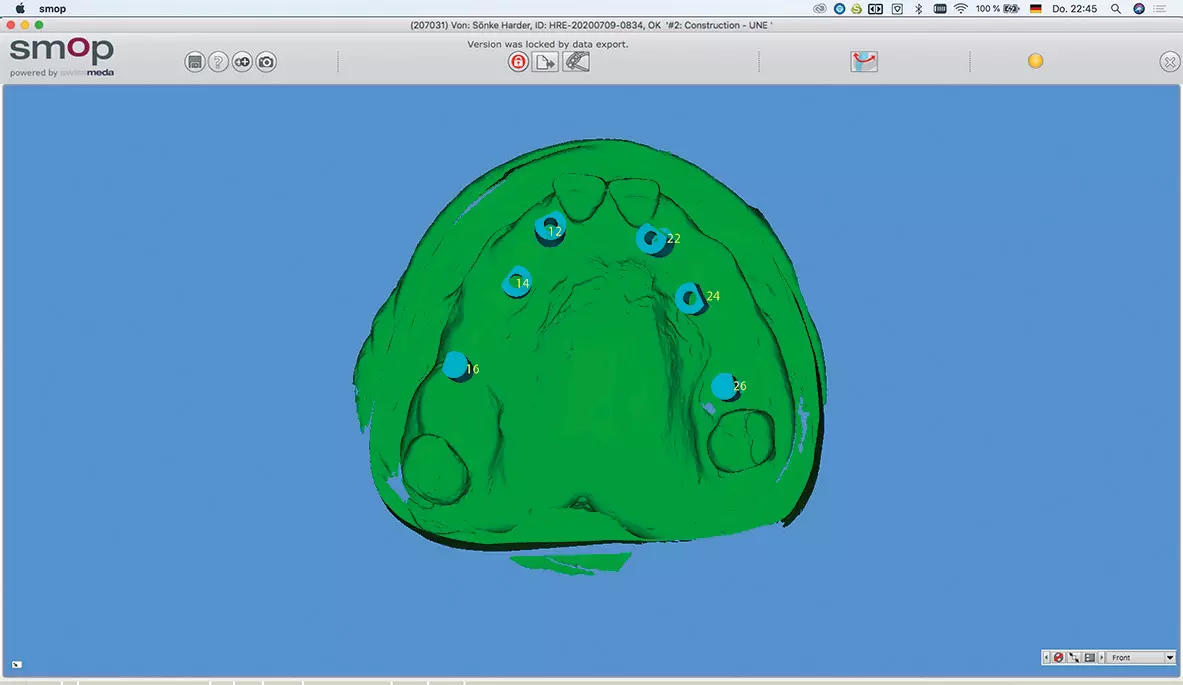Click the Wi-Fi status icon
This screenshot has height=685, width=1183.
click(960, 9)
